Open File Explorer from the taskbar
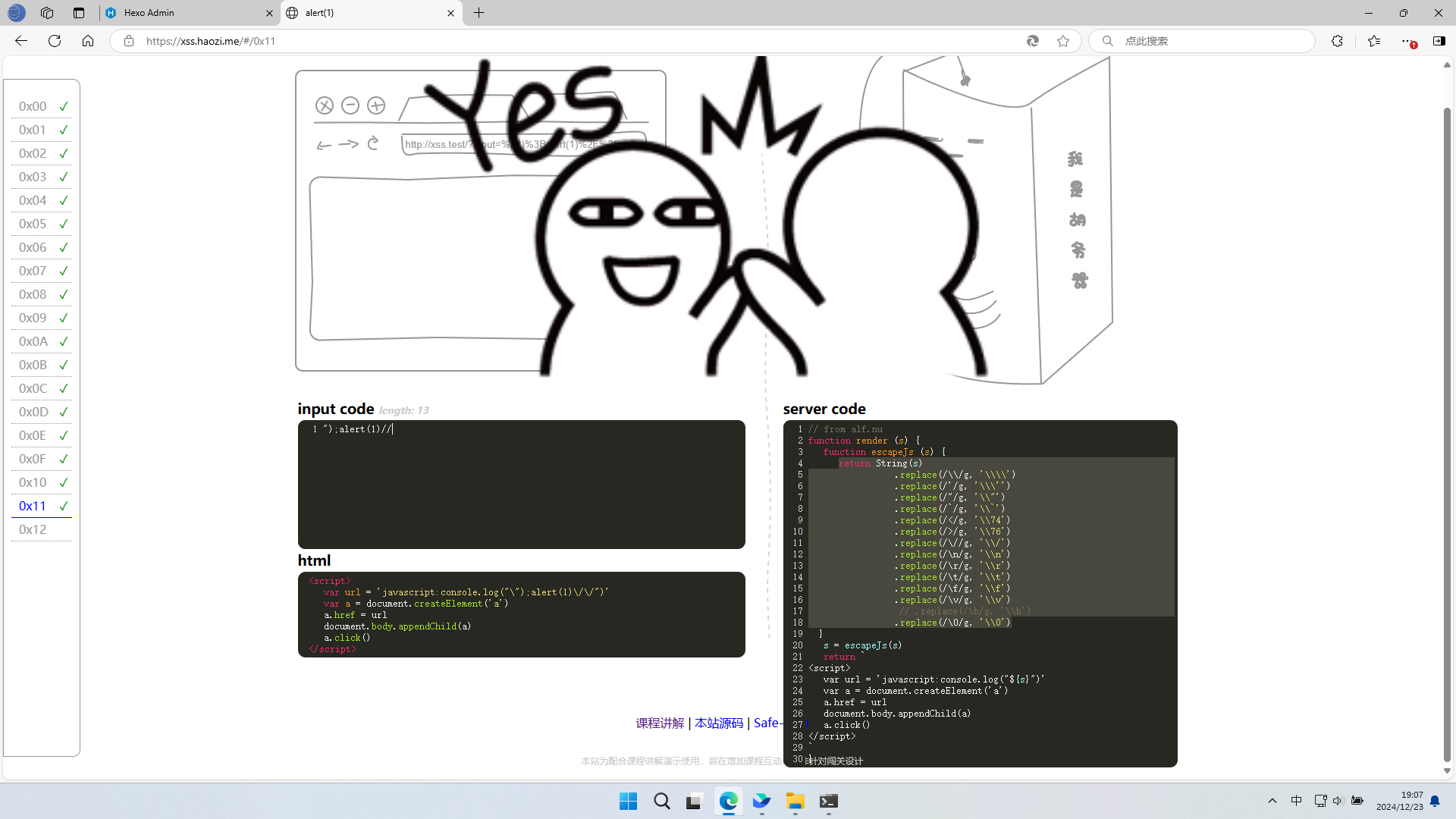 (x=795, y=802)
